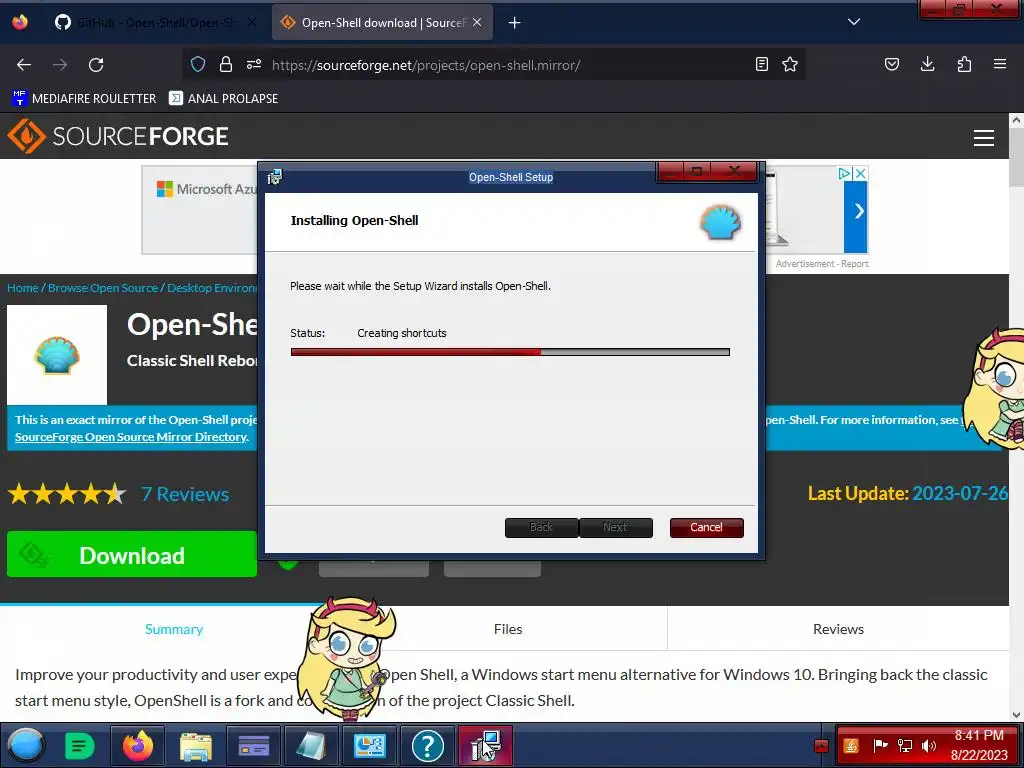Click the Open-Shell project logo thumbnail
Viewport: 1024px width, 768px height.
(57, 355)
